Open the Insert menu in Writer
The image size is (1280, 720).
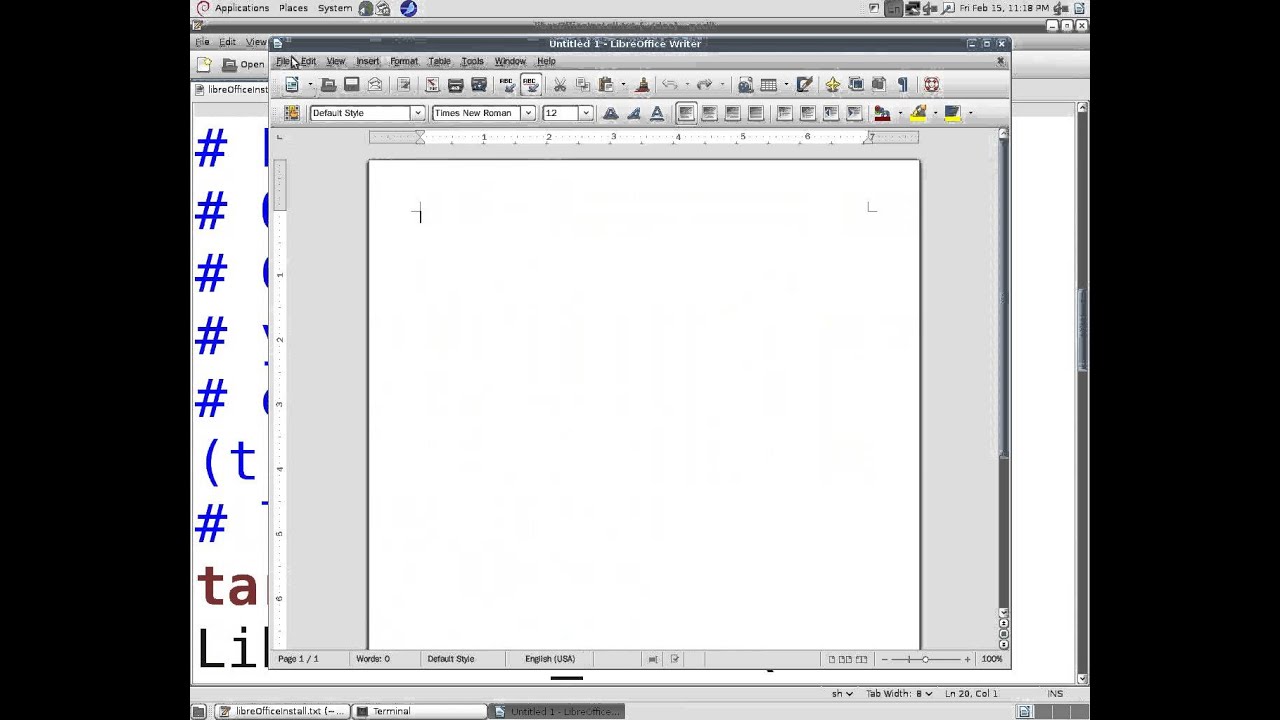[368, 61]
